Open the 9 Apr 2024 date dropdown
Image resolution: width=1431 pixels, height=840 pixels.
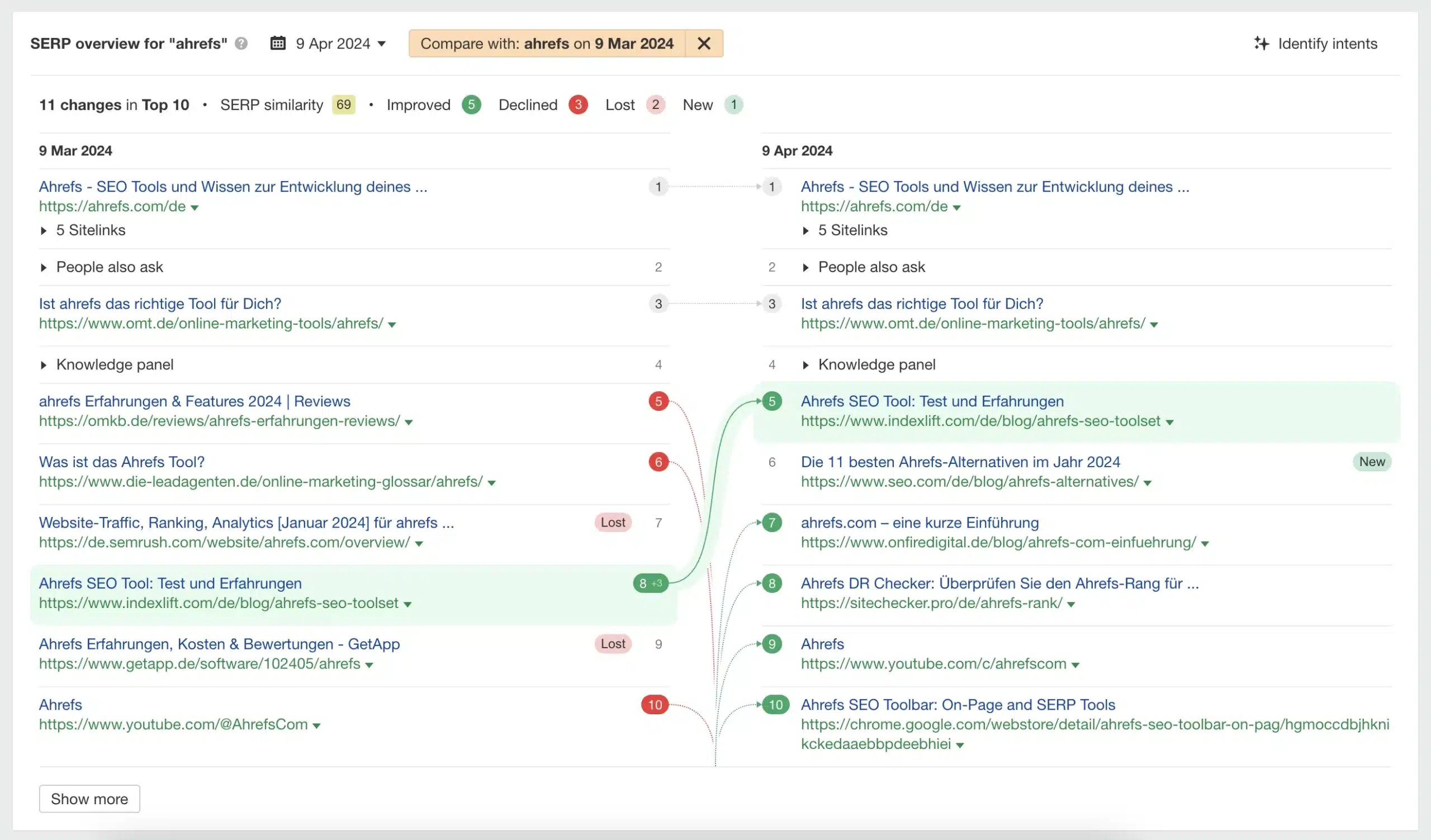pos(340,43)
